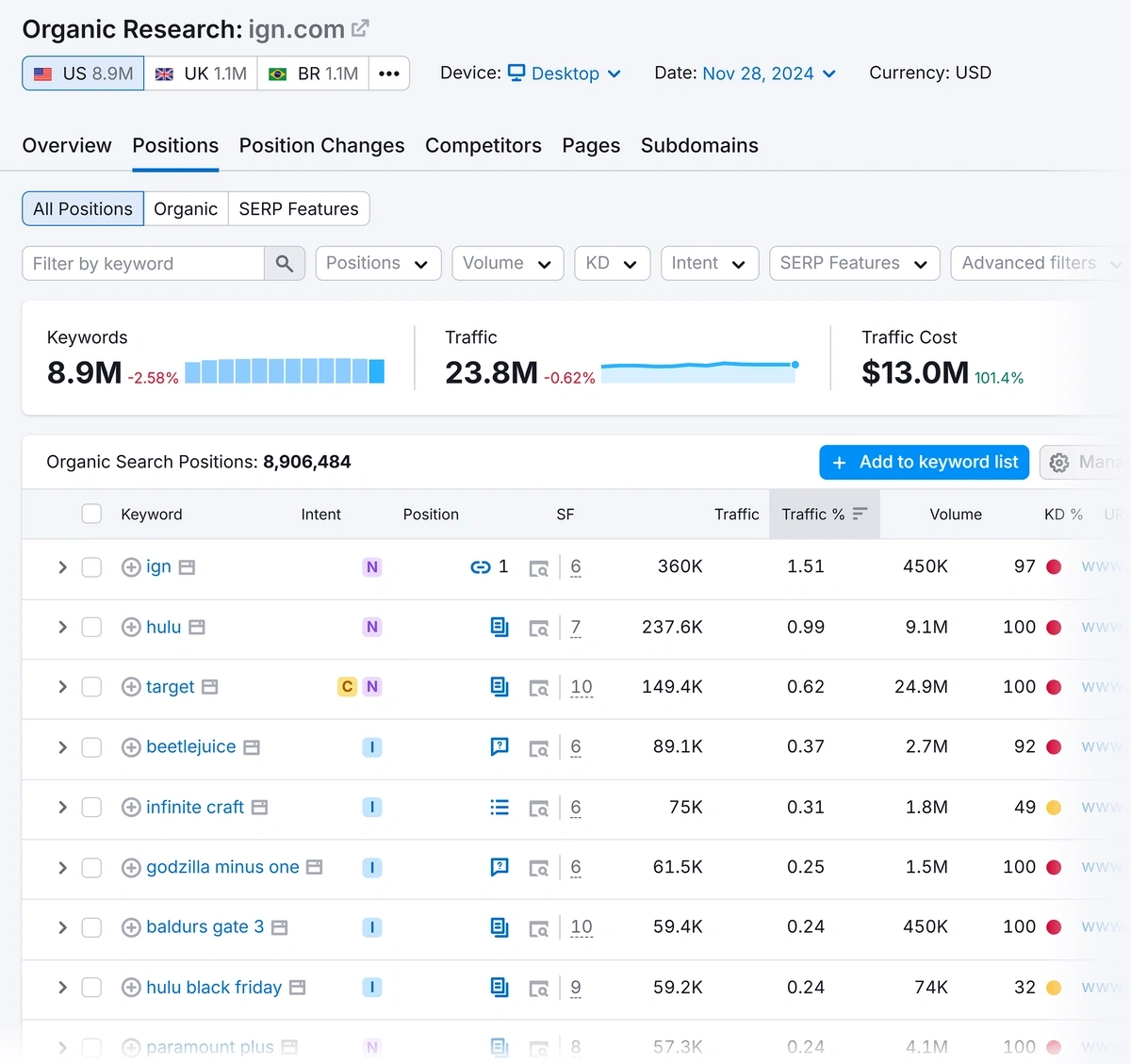Add 'ign' keyword using plus icon
The height and width of the screenshot is (1064, 1131).
(131, 567)
